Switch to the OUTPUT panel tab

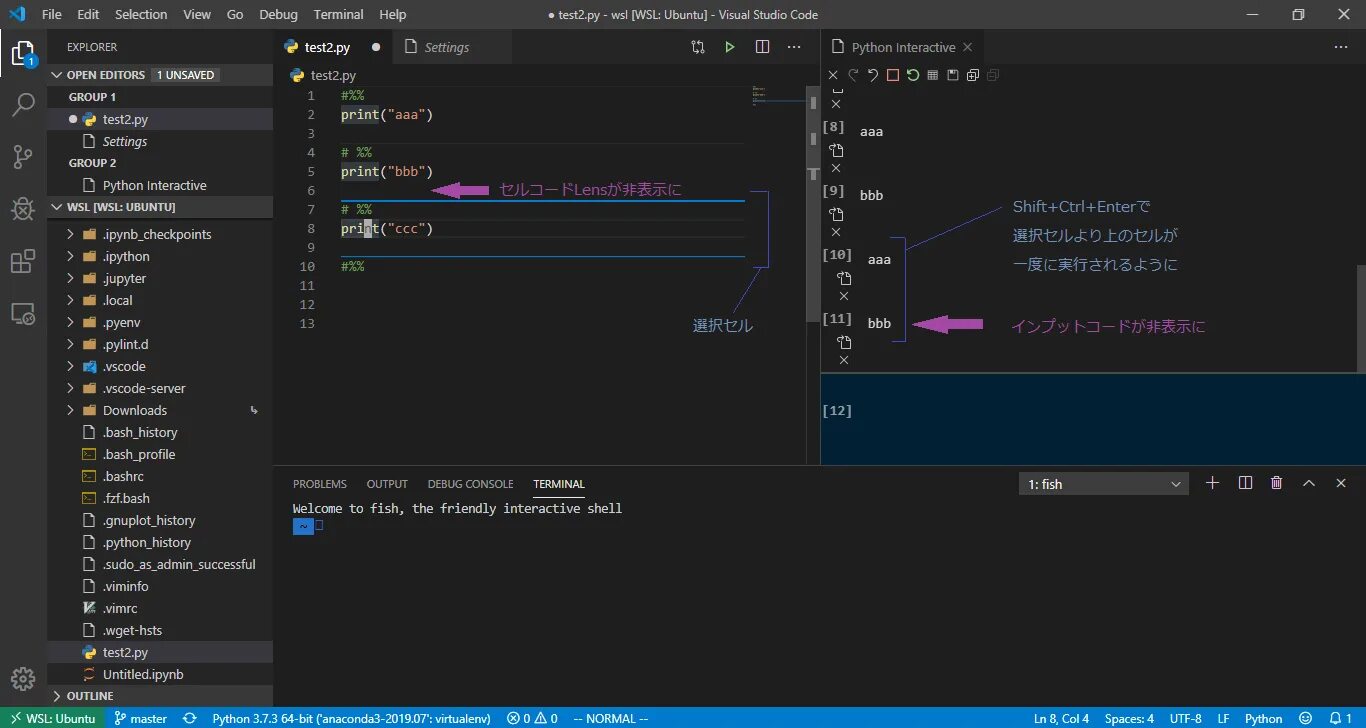pyautogui.click(x=387, y=484)
